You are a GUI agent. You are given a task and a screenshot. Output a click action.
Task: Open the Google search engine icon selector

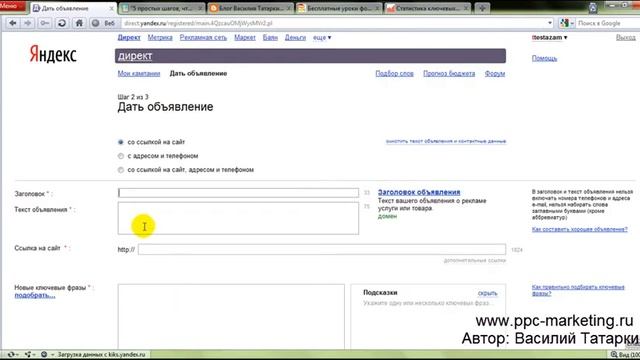567,23
